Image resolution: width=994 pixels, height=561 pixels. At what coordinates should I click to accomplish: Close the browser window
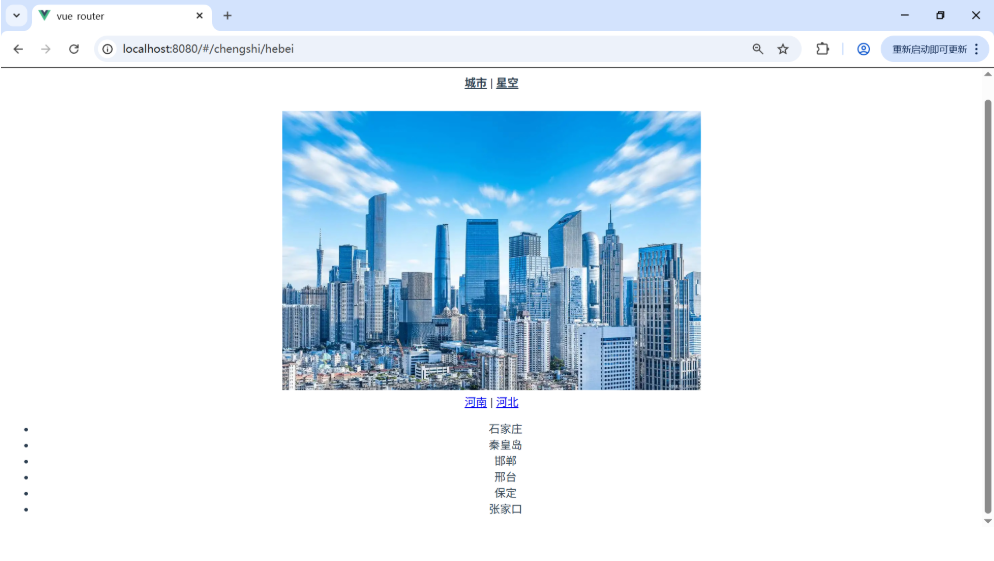pyautogui.click(x=976, y=15)
